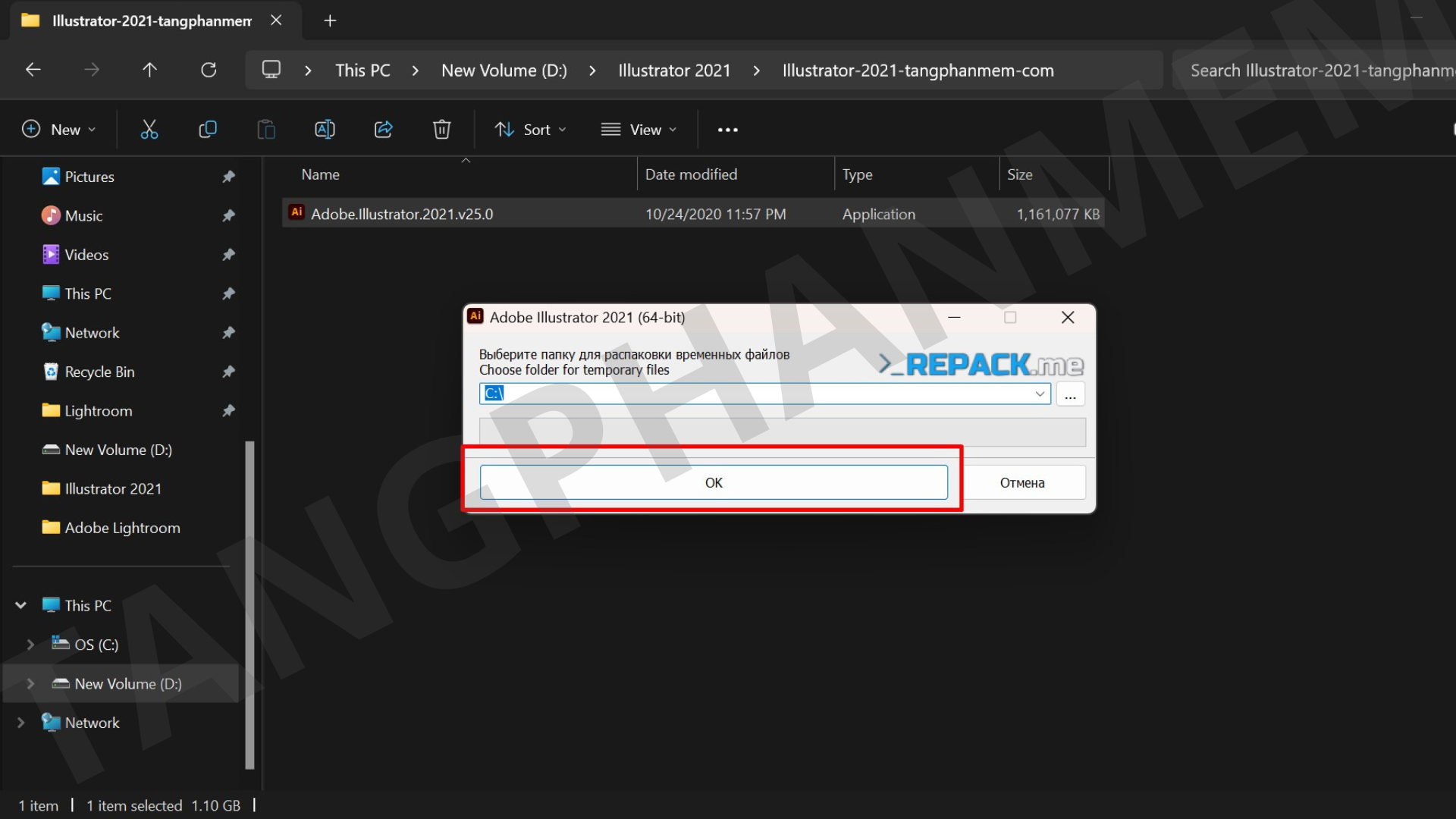Viewport: 1456px width, 819px height.
Task: Open the New item dropdown
Action: [x=59, y=130]
